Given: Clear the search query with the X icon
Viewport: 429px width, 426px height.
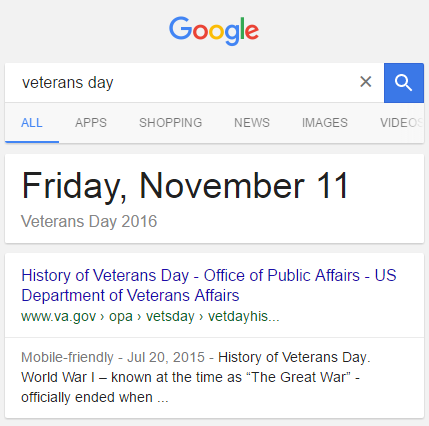Looking at the screenshot, I should (366, 82).
